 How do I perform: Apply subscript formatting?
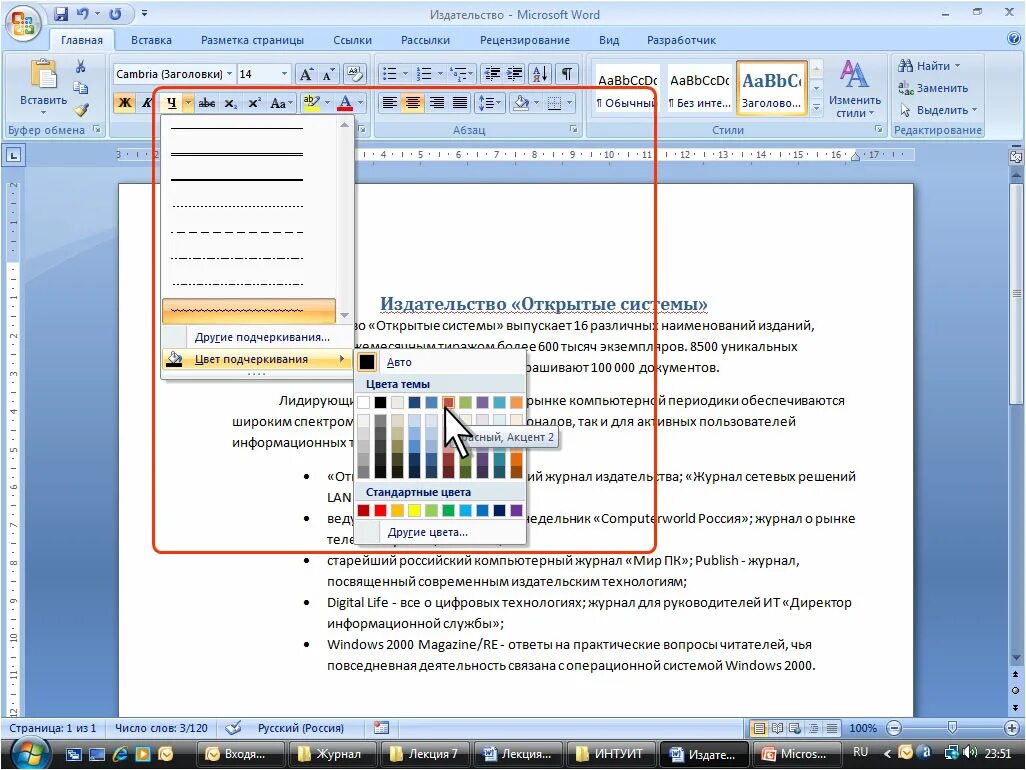click(230, 103)
